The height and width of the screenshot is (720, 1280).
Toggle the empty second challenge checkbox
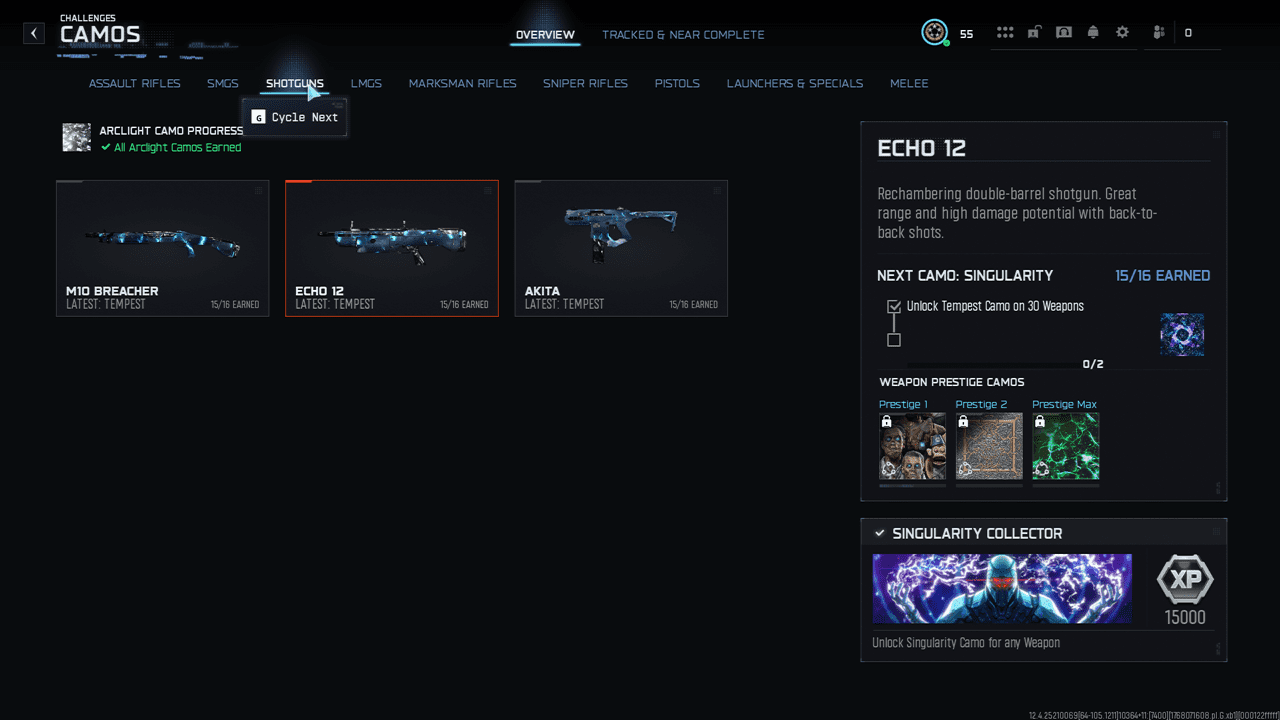[894, 340]
